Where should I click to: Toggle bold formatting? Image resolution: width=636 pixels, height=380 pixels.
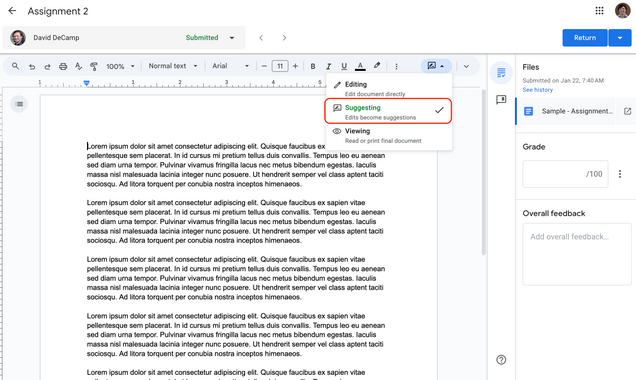(313, 66)
